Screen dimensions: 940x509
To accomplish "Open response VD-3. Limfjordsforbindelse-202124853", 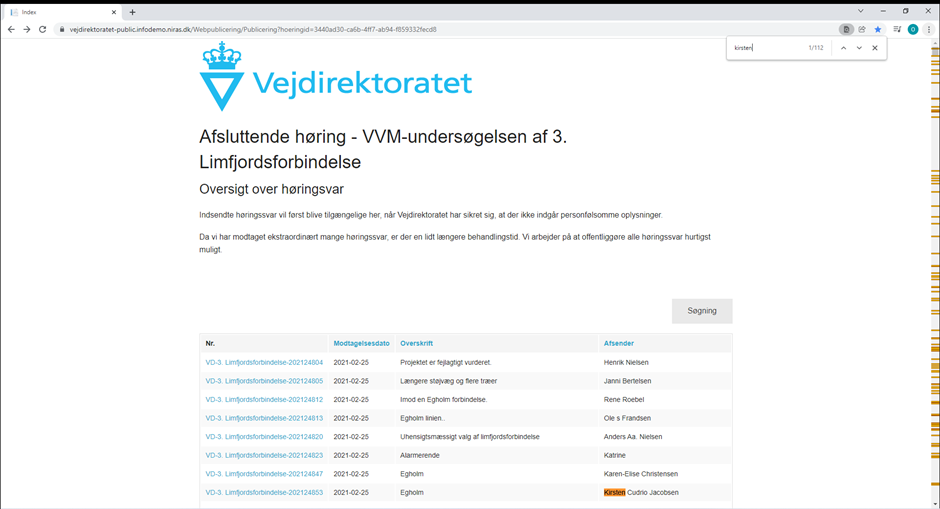I will (x=264, y=492).
